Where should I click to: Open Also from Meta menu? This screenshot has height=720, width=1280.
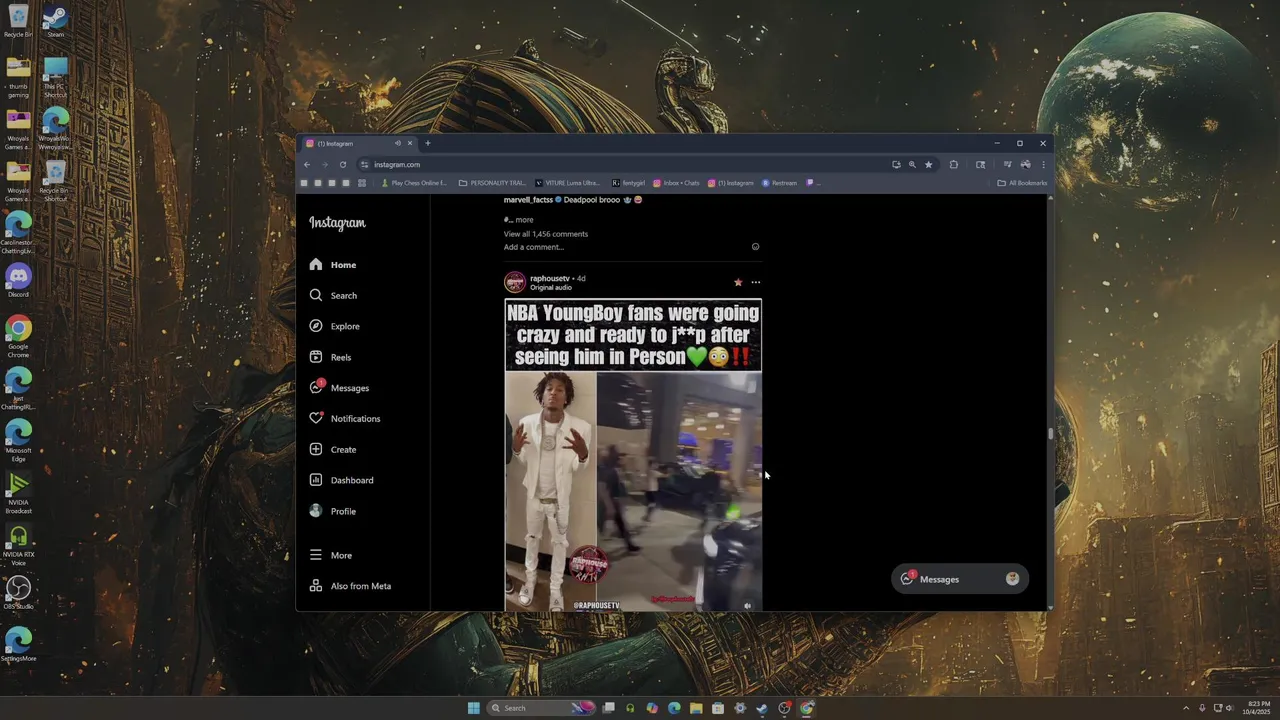pos(350,586)
